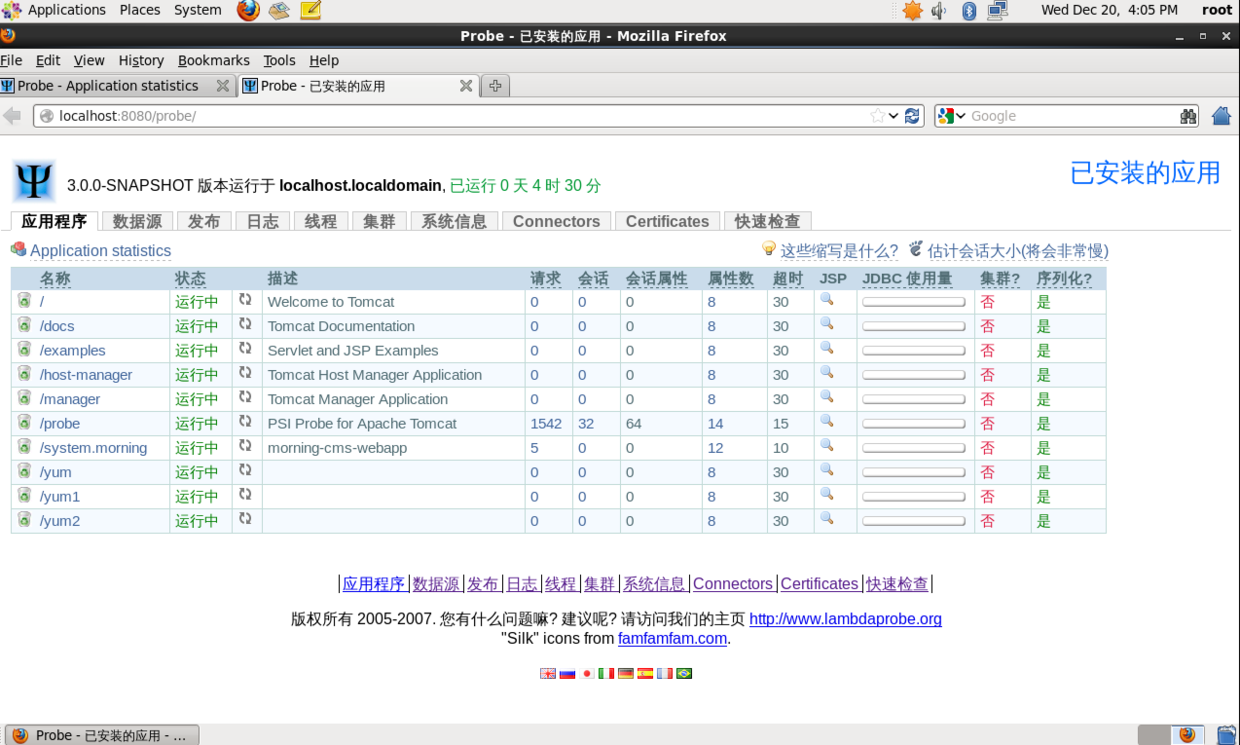Click the 这些缩写是什么? link
The height and width of the screenshot is (745, 1240).
[x=839, y=250]
